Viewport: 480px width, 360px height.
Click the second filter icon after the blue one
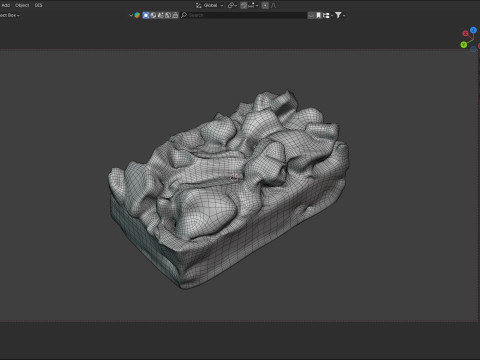[x=153, y=15]
